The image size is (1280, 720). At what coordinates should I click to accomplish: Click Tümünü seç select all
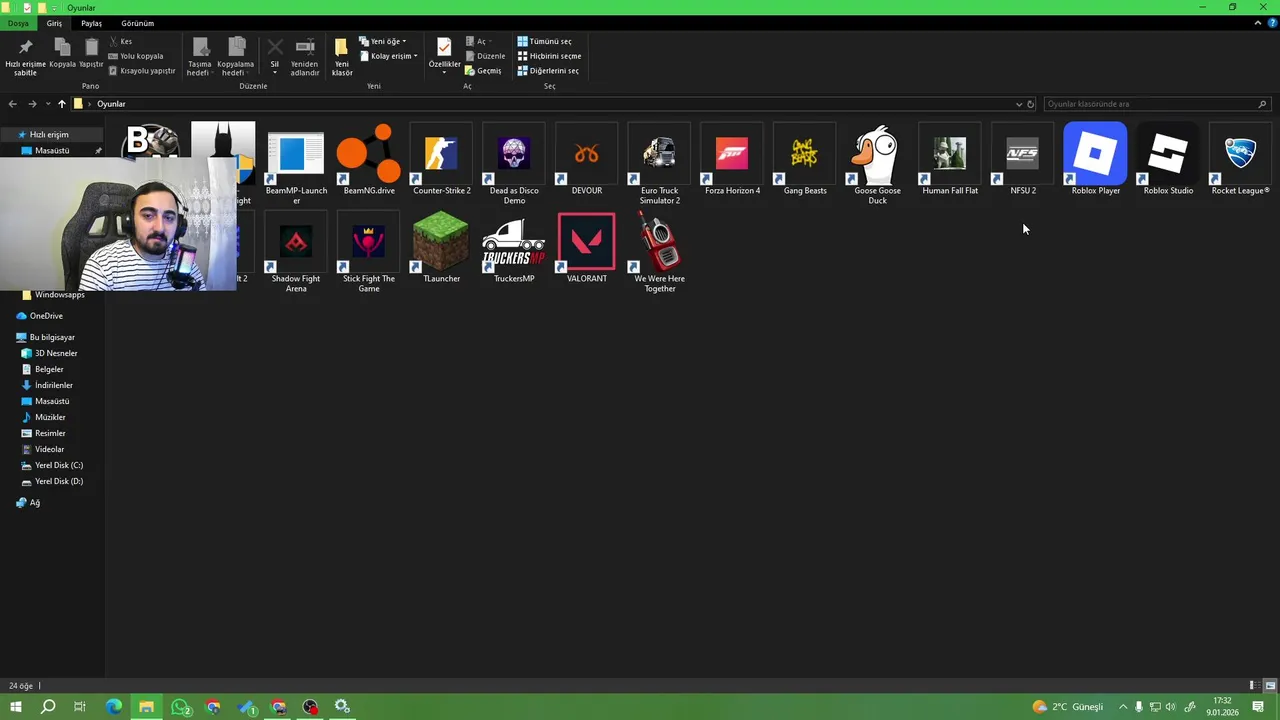pyautogui.click(x=545, y=42)
